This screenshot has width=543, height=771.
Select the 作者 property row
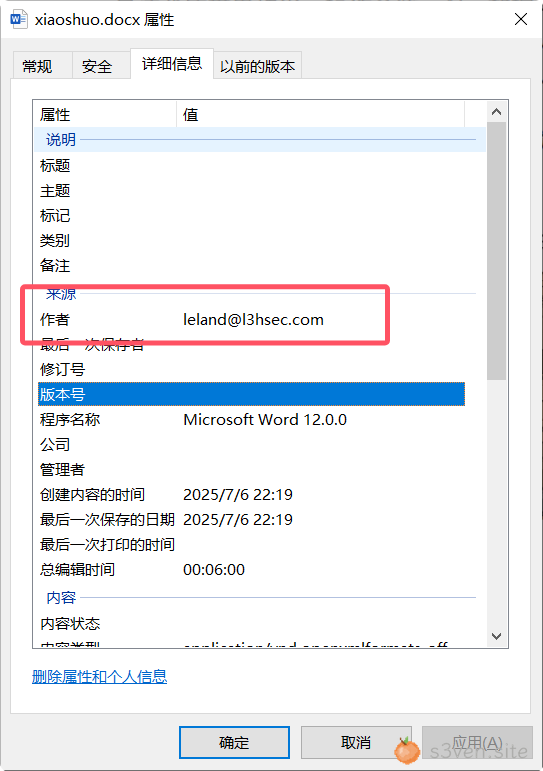click(251, 320)
